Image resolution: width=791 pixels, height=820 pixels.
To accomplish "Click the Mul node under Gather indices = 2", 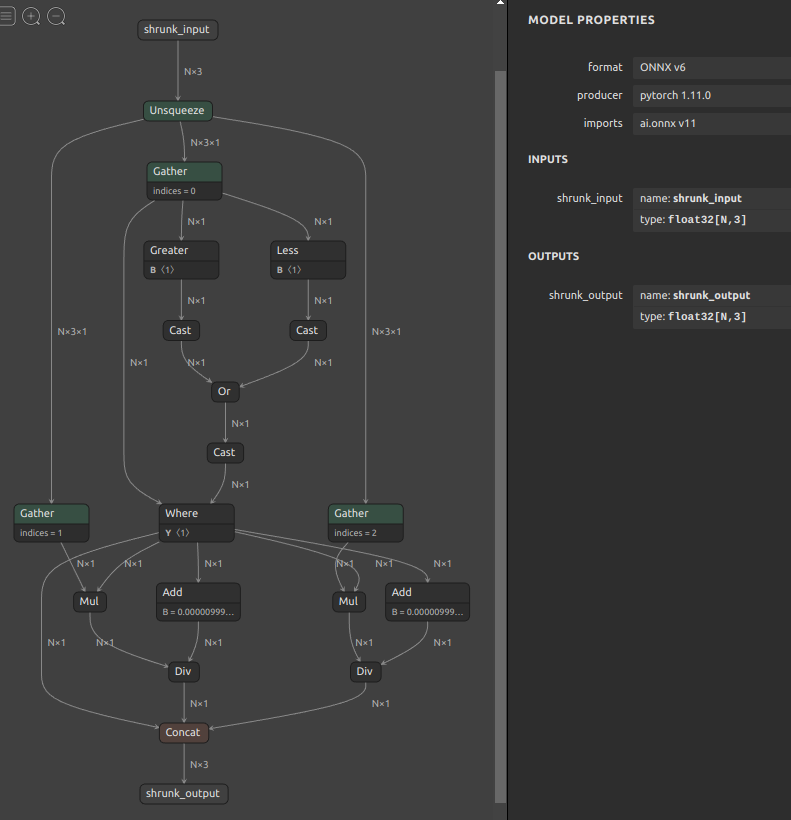I will click(x=349, y=601).
